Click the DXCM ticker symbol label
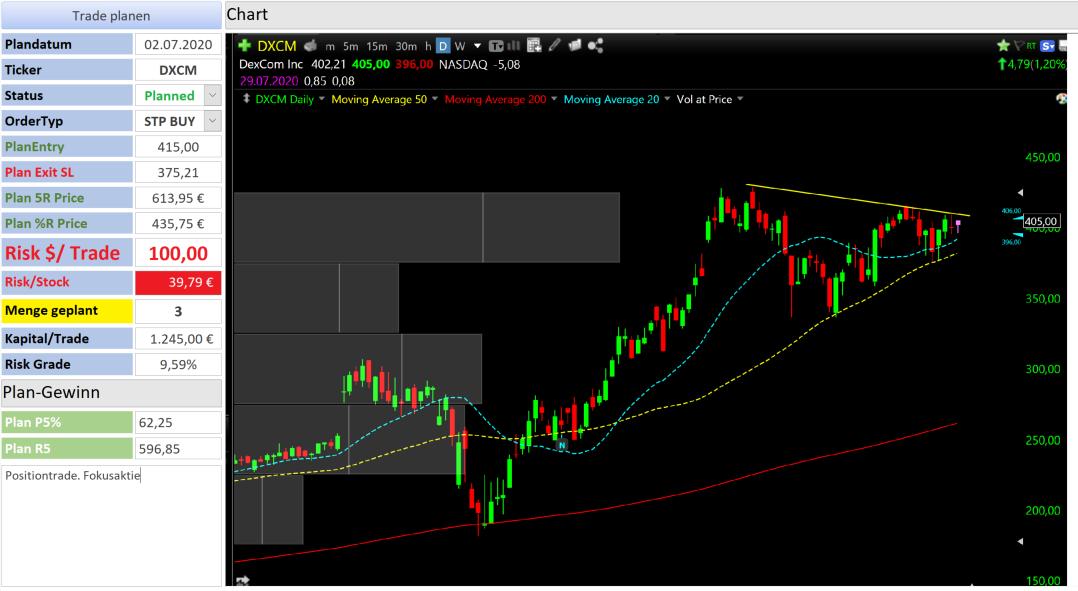The image size is (1078, 591). pyautogui.click(x=277, y=46)
